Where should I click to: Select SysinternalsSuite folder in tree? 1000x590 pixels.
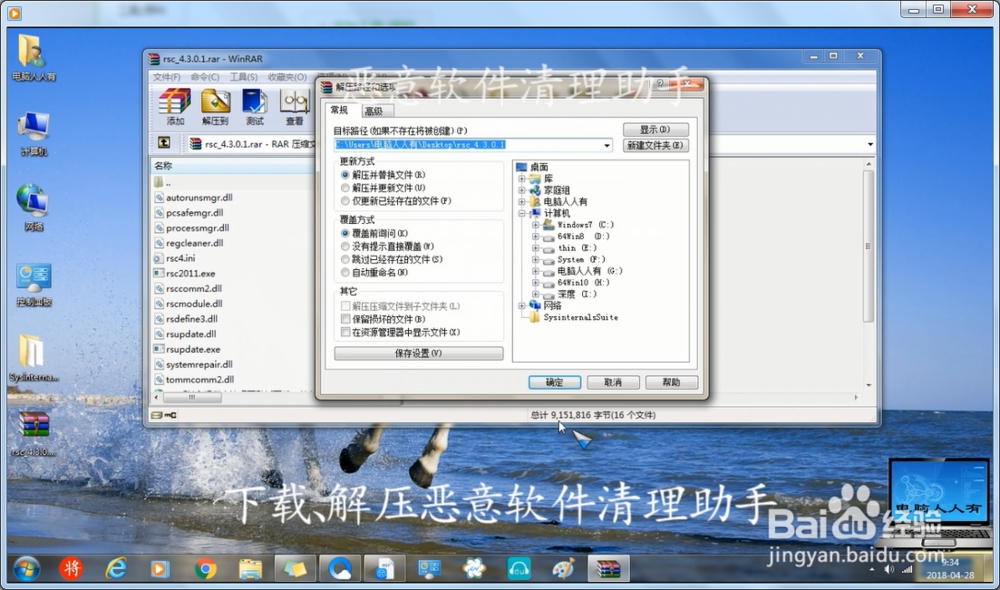[x=580, y=318]
